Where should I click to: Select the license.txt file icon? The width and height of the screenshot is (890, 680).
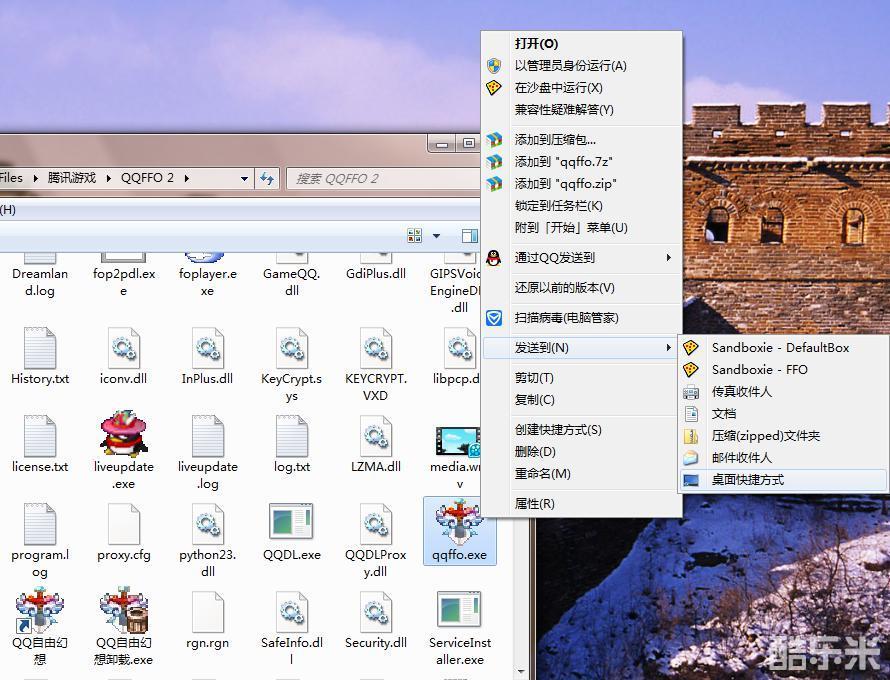pyautogui.click(x=40, y=436)
